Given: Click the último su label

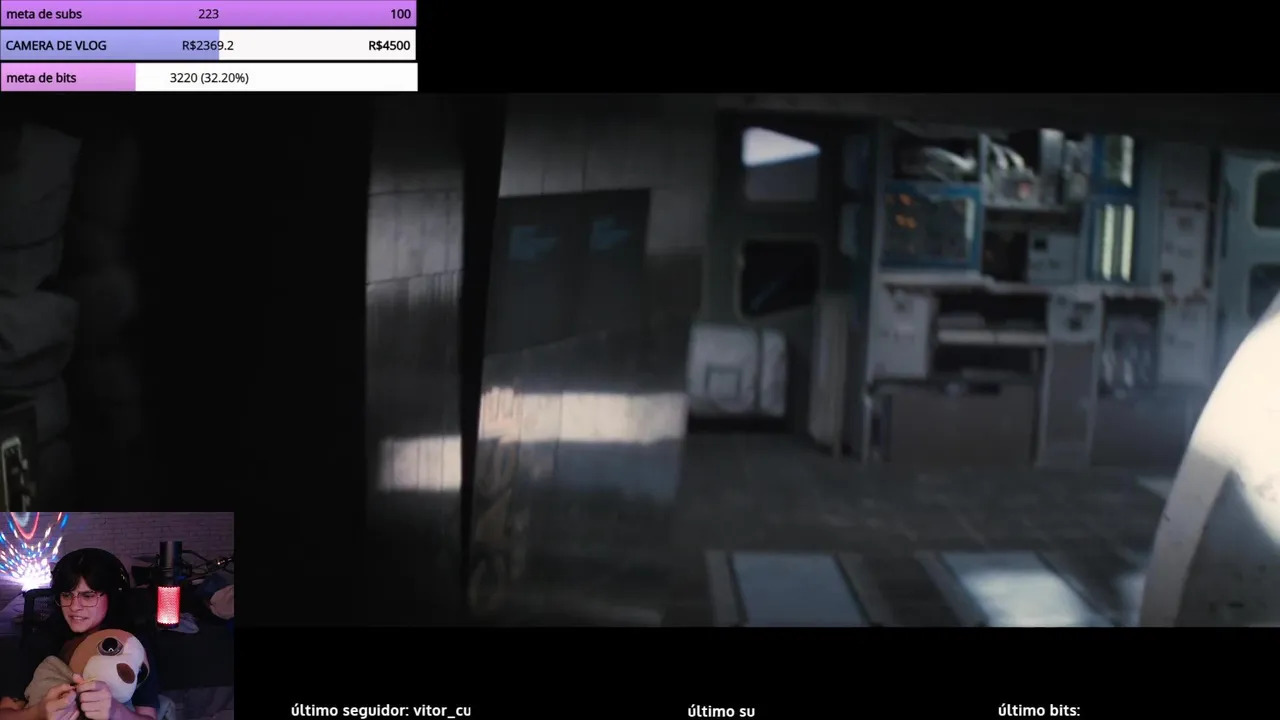Looking at the screenshot, I should (721, 711).
